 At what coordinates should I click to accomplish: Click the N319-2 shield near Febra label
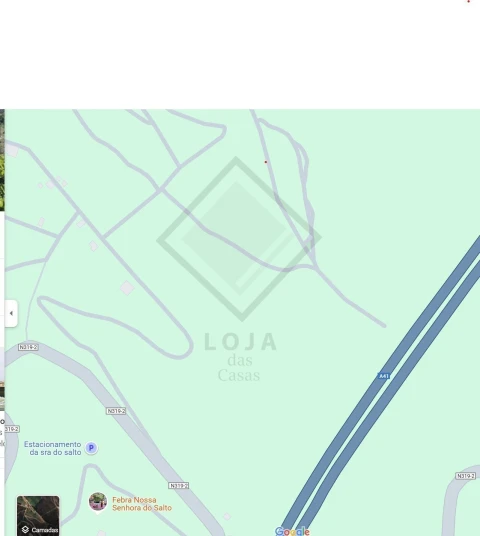pyautogui.click(x=178, y=485)
